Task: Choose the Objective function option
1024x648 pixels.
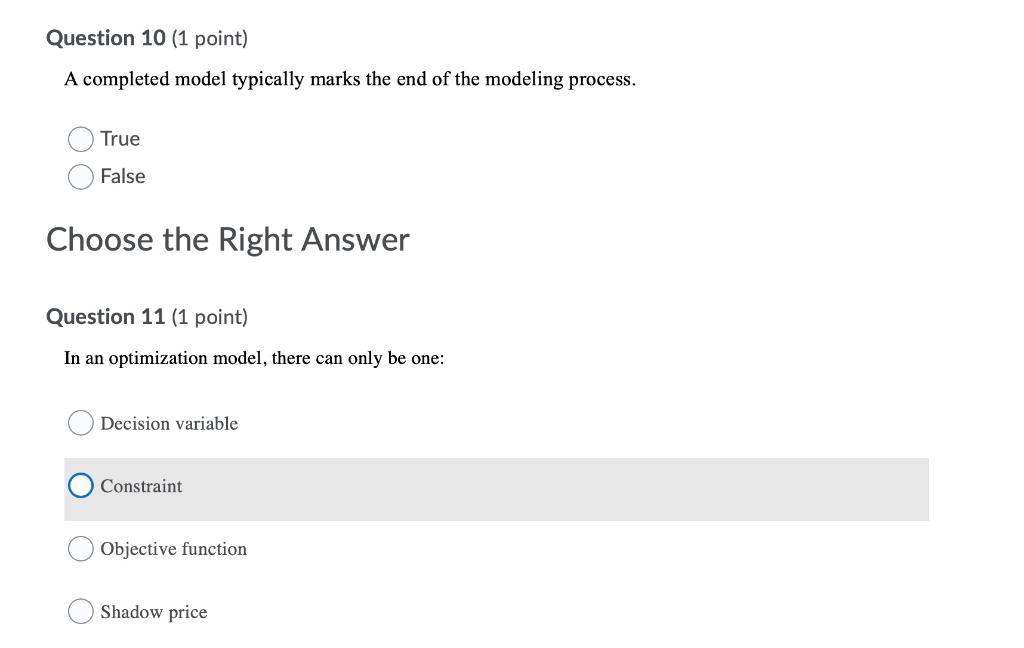Action: 80,548
